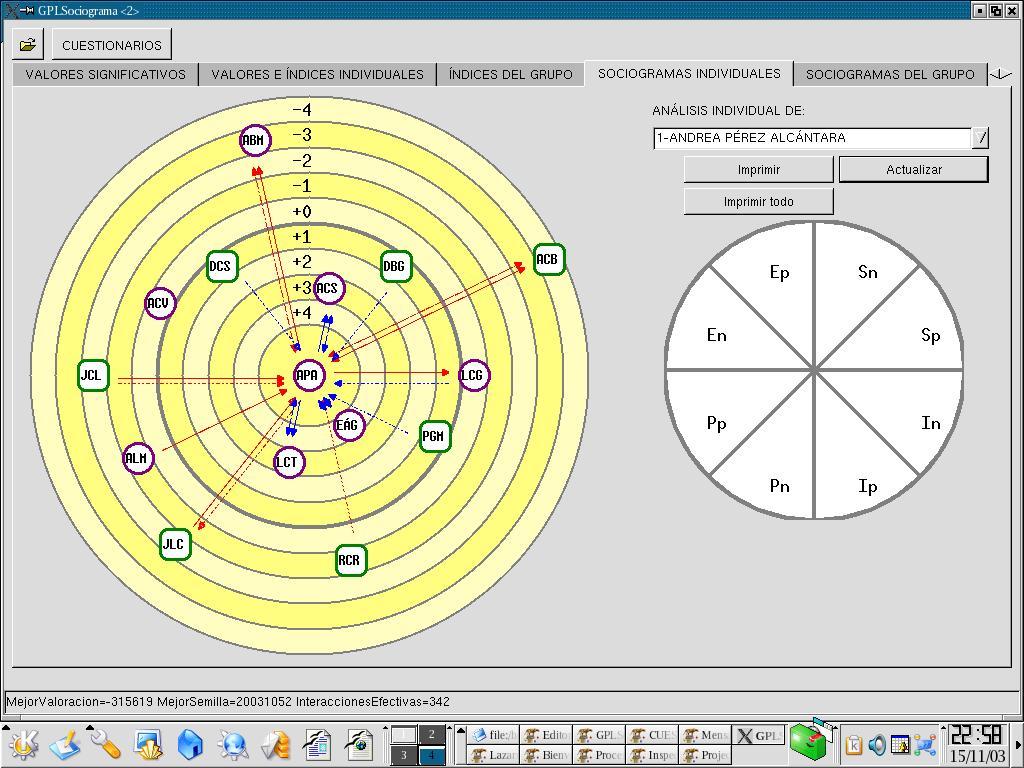Switch to SOCIOGRAMAS DEL GRUPO tab

[889, 74]
